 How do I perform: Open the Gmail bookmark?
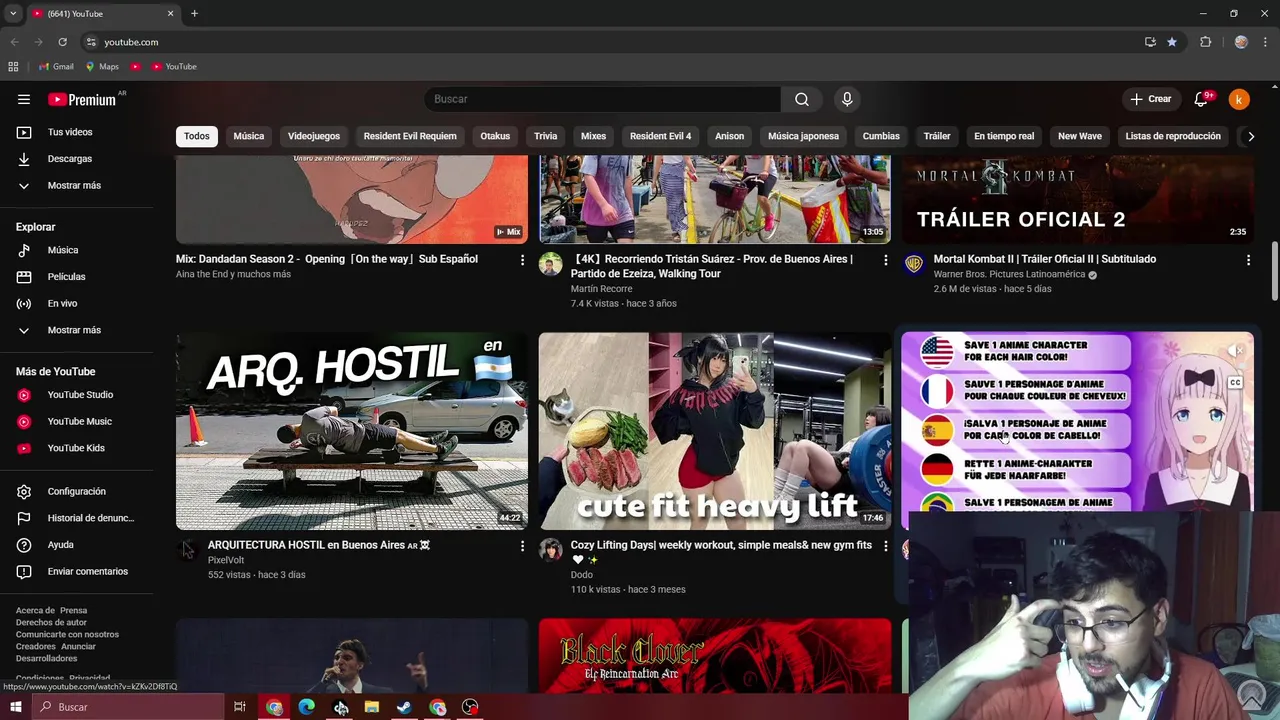click(x=56, y=66)
